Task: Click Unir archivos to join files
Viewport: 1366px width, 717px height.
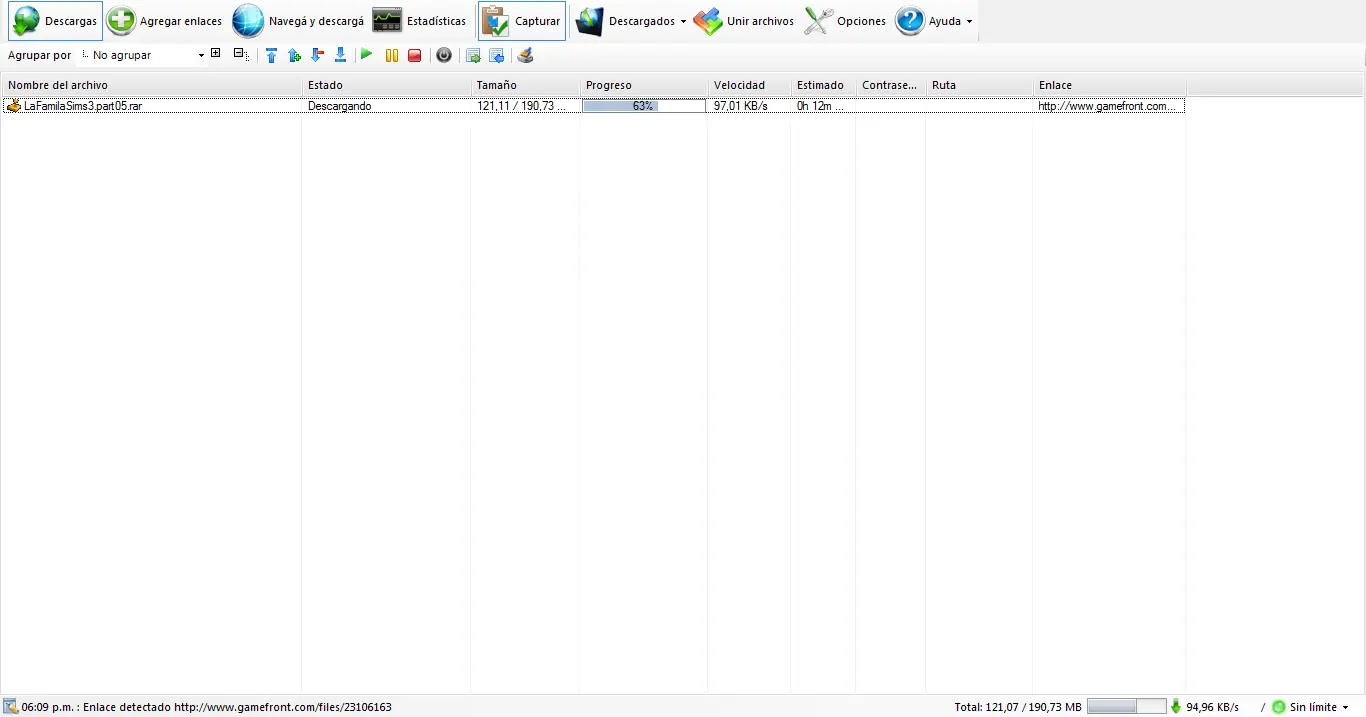Action: click(744, 21)
